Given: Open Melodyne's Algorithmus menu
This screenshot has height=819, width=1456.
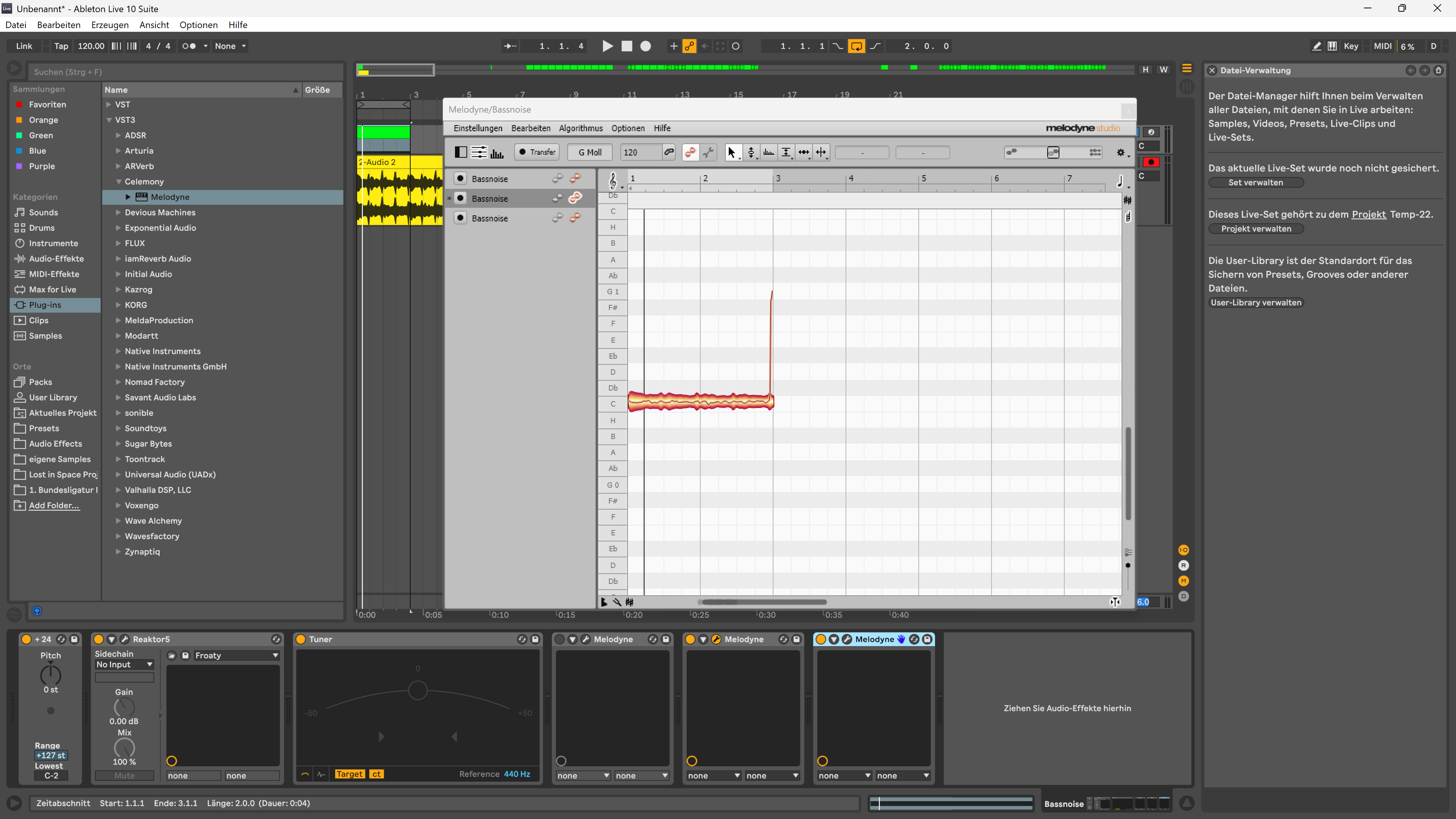Looking at the screenshot, I should tap(581, 128).
